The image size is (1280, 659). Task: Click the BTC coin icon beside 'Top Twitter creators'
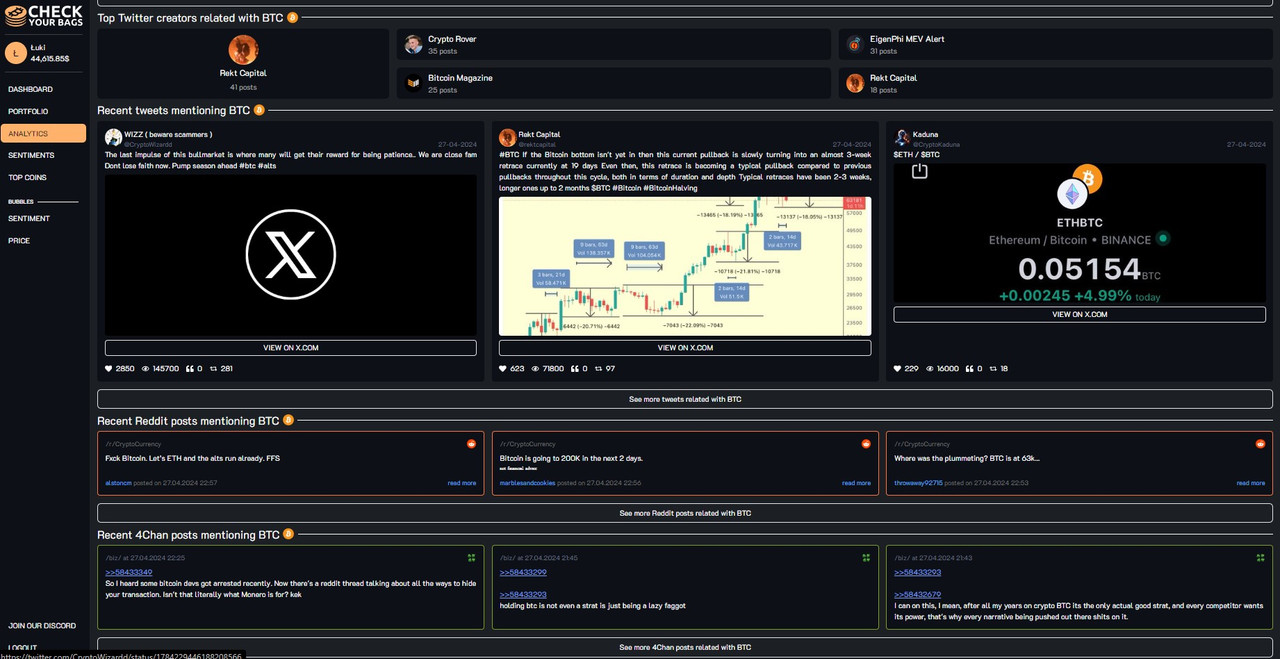[292, 18]
